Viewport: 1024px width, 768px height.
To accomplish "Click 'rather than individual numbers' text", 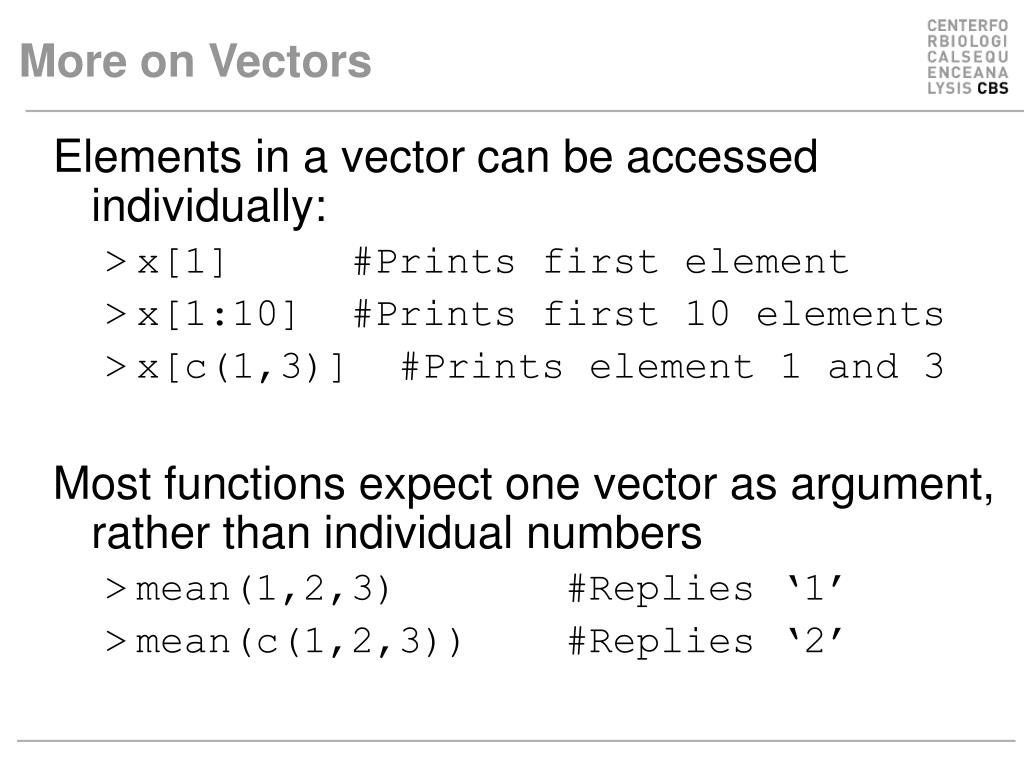I will tap(396, 532).
